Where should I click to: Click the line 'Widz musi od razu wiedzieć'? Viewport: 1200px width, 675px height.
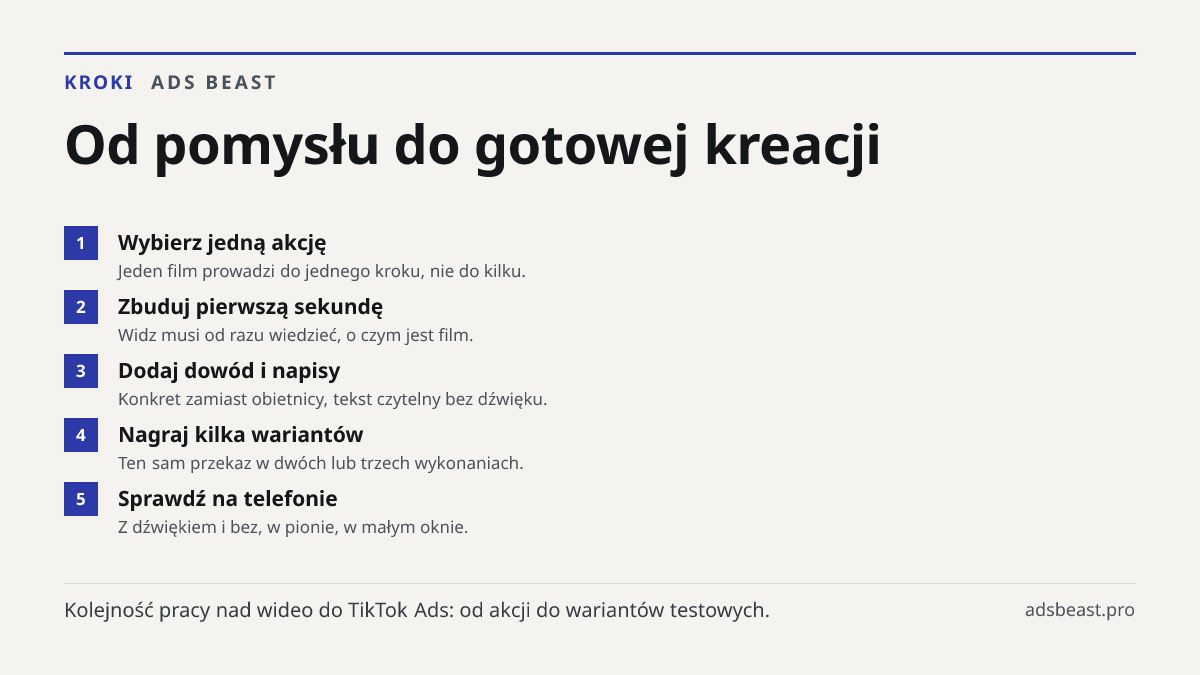pos(295,335)
